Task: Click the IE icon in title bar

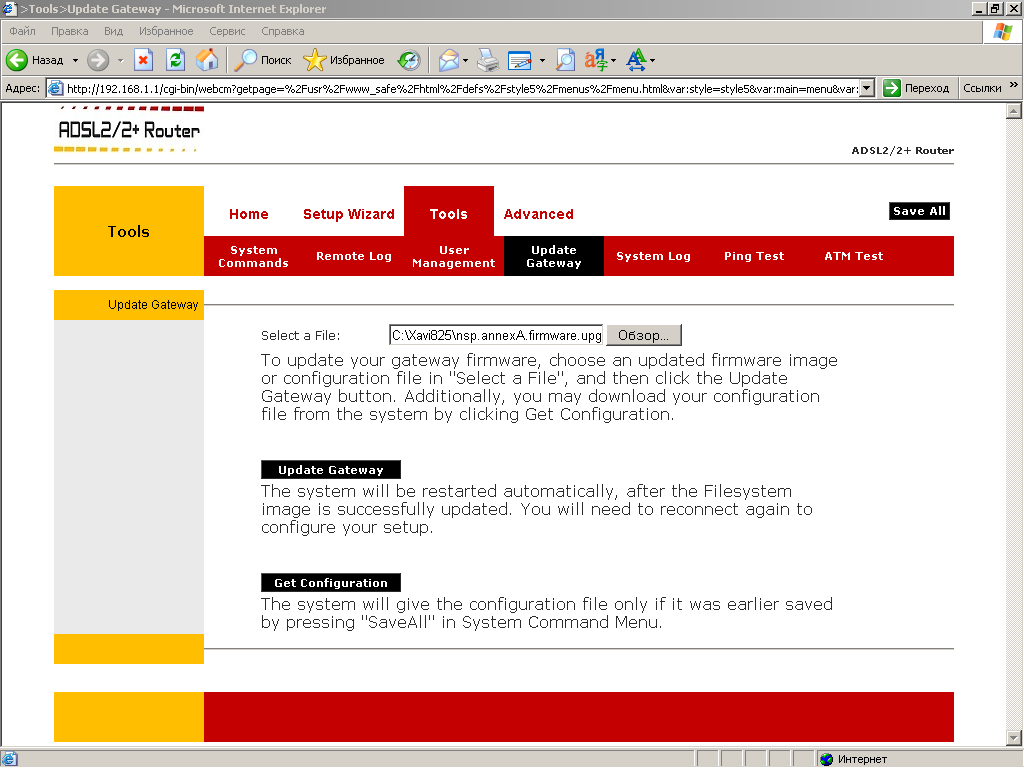Action: click(x=9, y=8)
